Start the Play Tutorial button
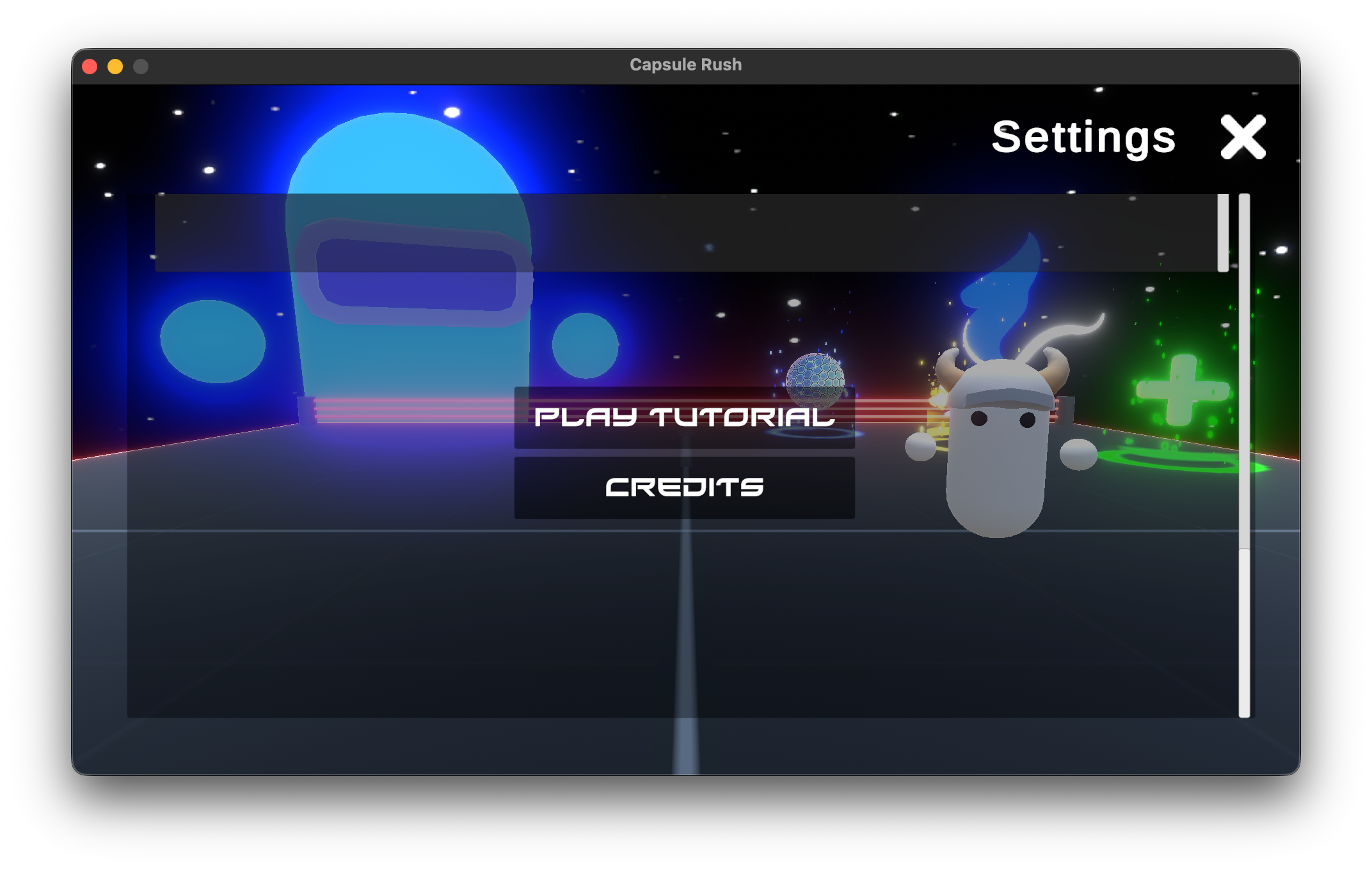The image size is (1372, 870). click(x=684, y=417)
